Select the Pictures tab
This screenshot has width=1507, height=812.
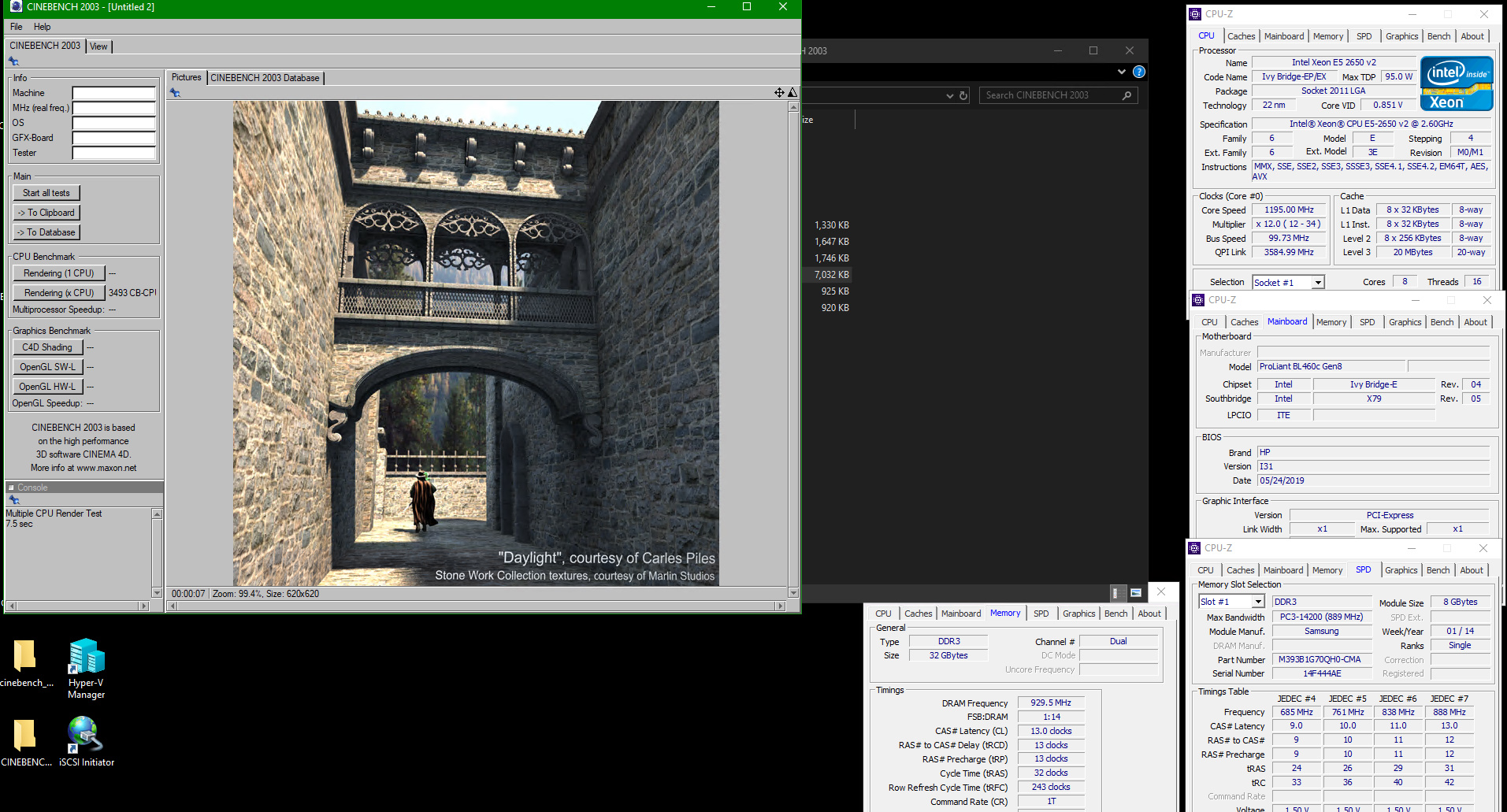[186, 77]
